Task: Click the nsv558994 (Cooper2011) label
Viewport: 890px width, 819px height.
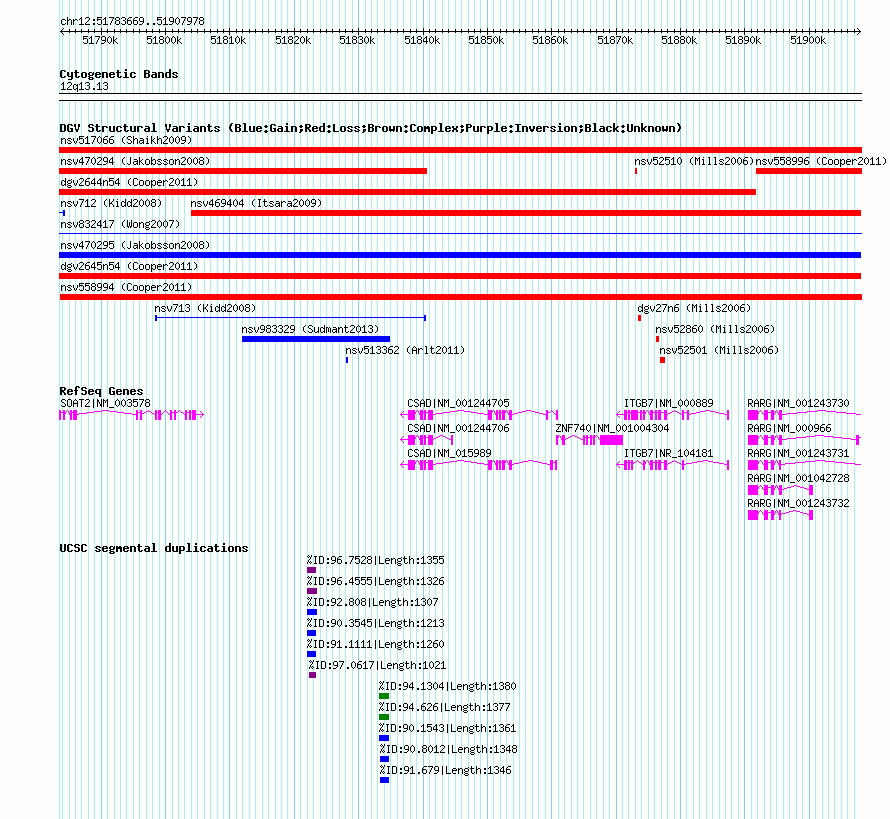Action: coord(126,287)
